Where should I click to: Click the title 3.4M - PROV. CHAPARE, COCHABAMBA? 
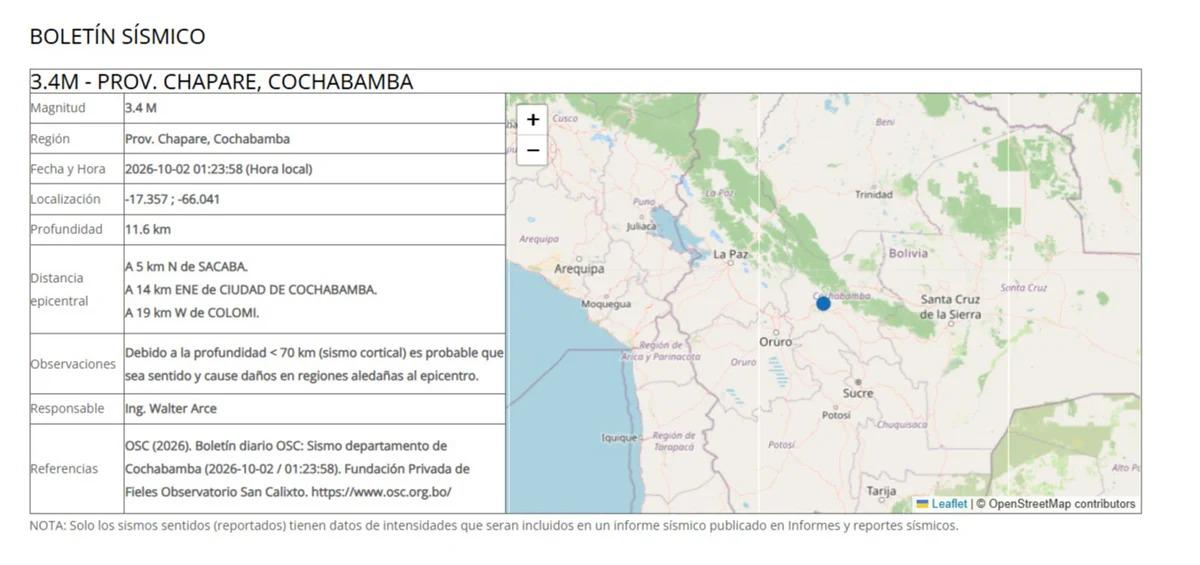(221, 82)
